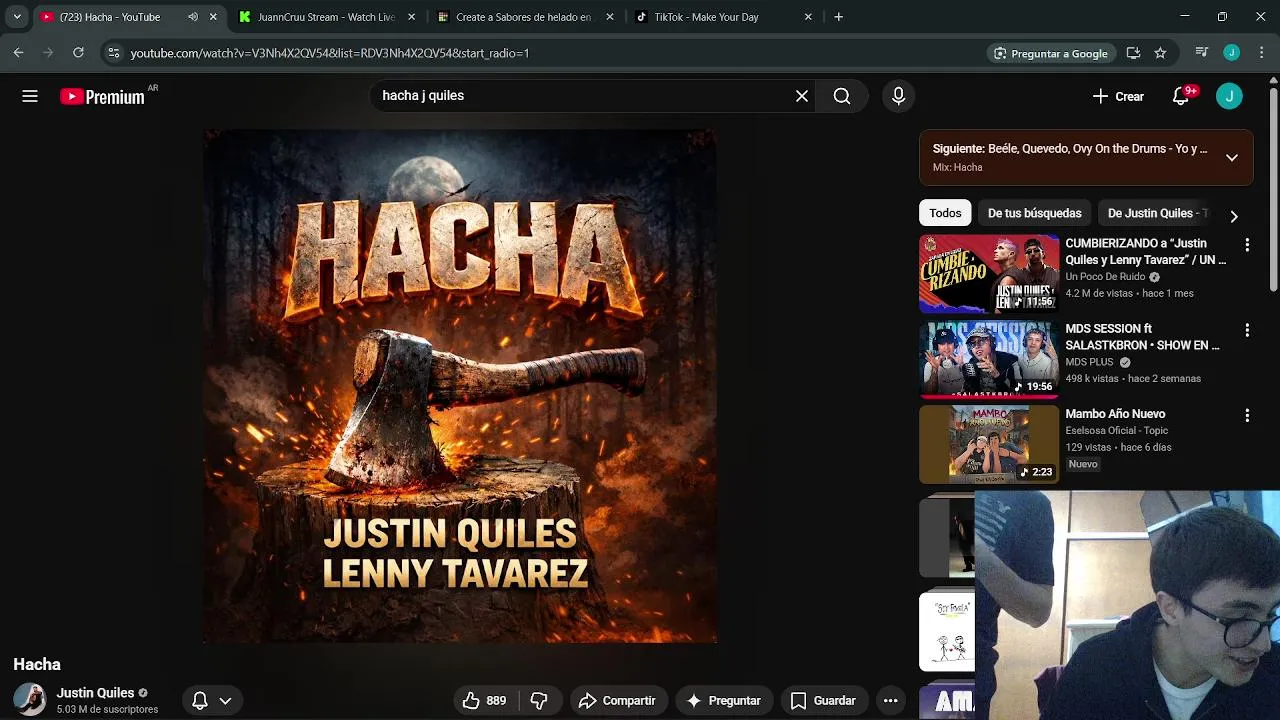The height and width of the screenshot is (720, 1280).
Task: Open more actions three-dot menu
Action: [890, 701]
